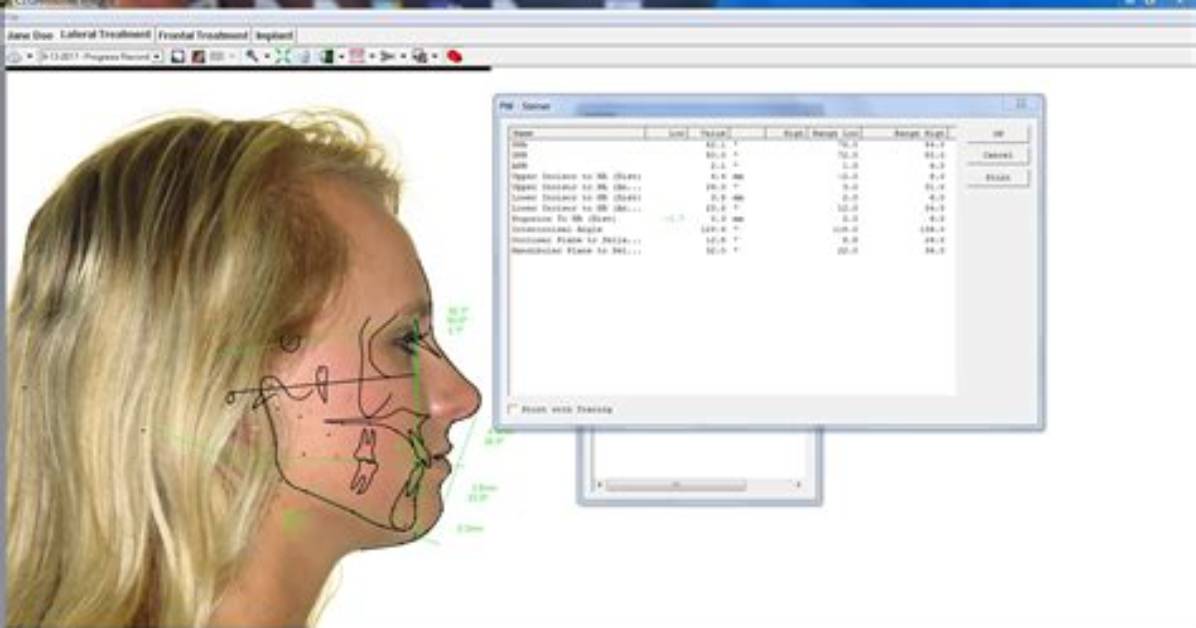Open the Lateral Treatment tab

pos(105,35)
